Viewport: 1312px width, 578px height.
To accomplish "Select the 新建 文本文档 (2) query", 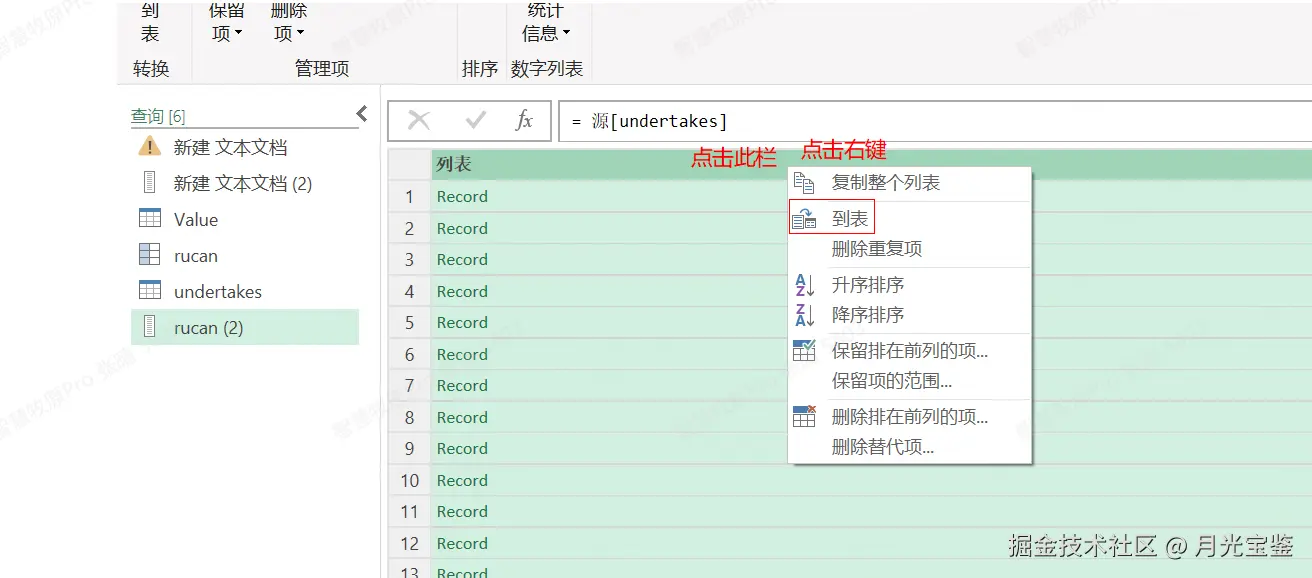I will point(245,183).
